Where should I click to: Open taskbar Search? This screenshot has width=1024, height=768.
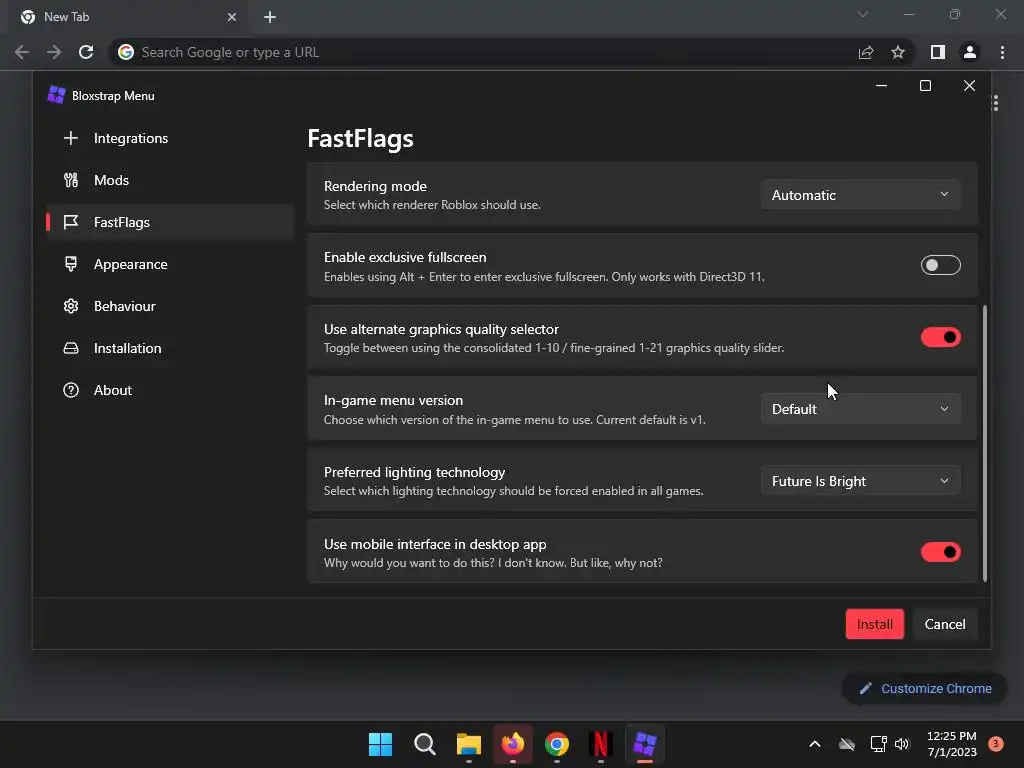tap(424, 744)
